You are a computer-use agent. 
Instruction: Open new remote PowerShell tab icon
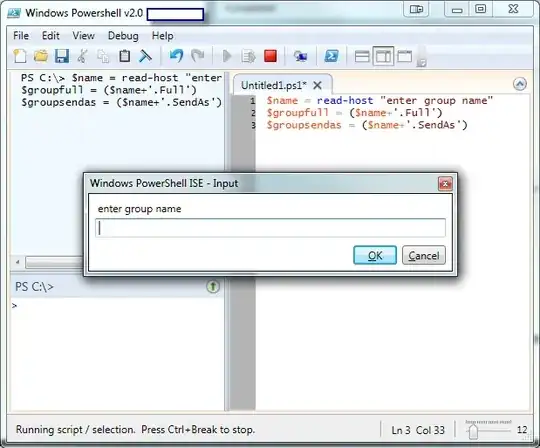tap(300, 56)
